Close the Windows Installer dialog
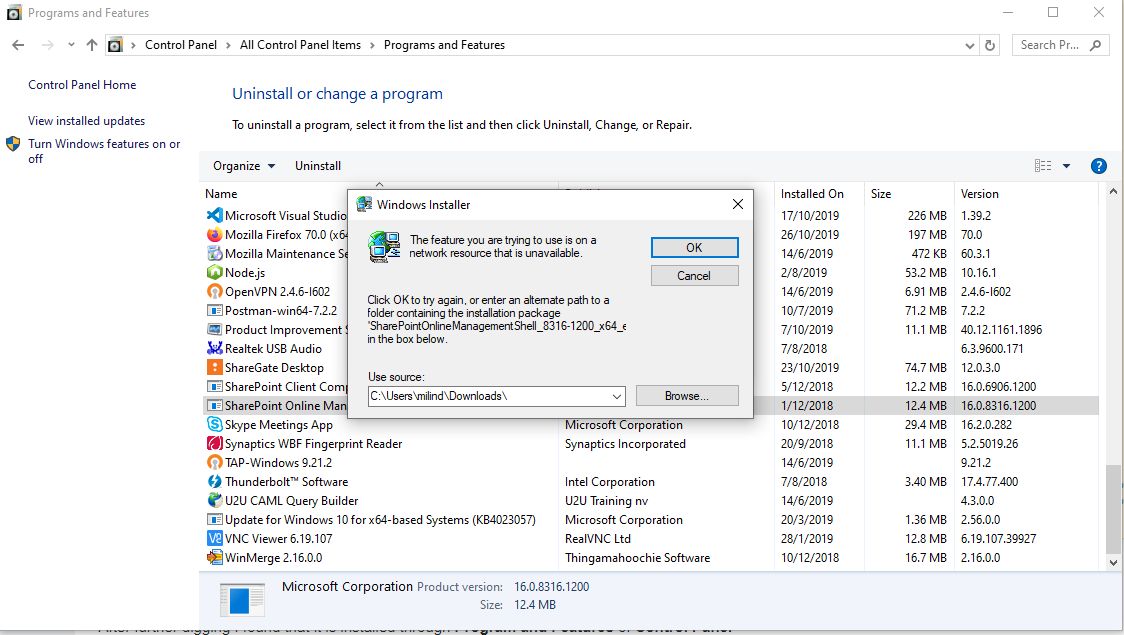Viewport: 1124px width, 635px height. pos(738,204)
